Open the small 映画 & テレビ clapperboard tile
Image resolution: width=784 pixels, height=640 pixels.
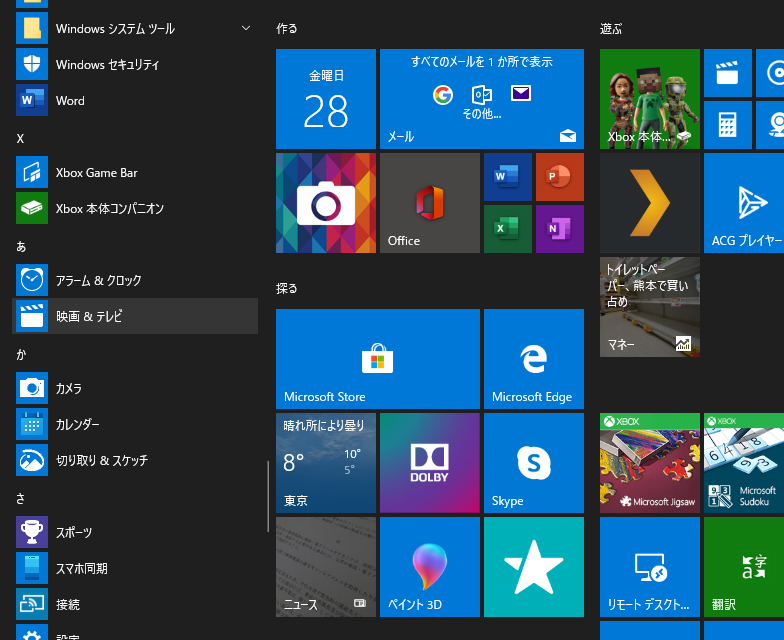coord(728,73)
